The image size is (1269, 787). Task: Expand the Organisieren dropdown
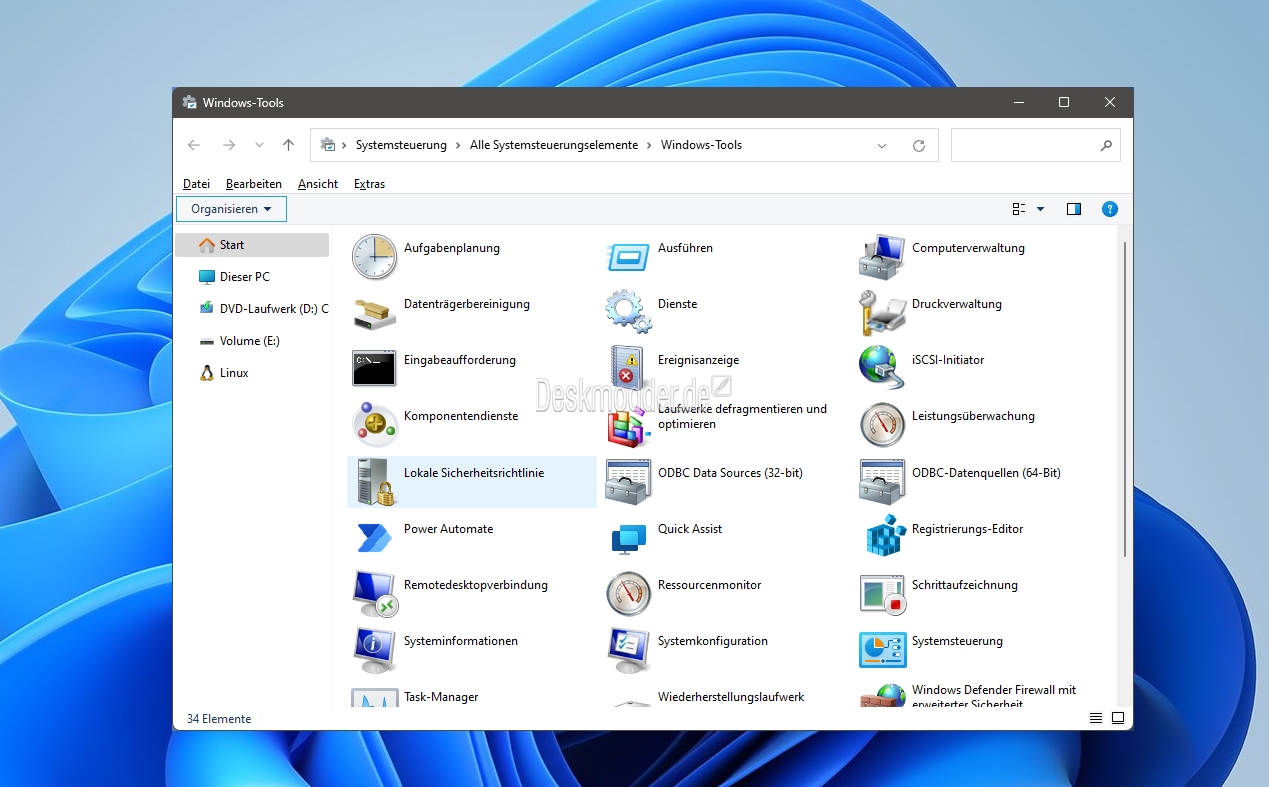[231, 209]
